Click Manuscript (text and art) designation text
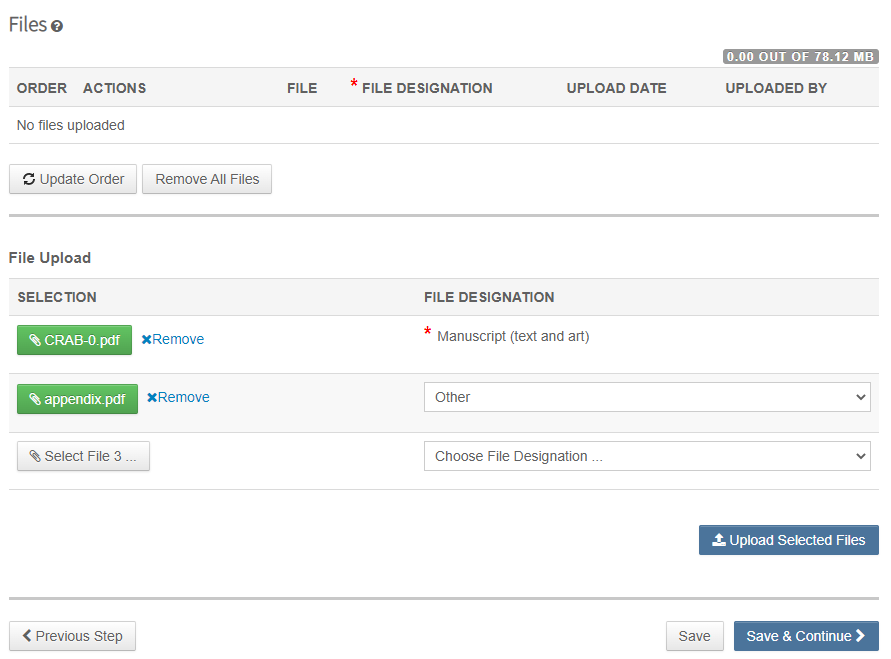The width and height of the screenshot is (891, 659). (x=513, y=336)
